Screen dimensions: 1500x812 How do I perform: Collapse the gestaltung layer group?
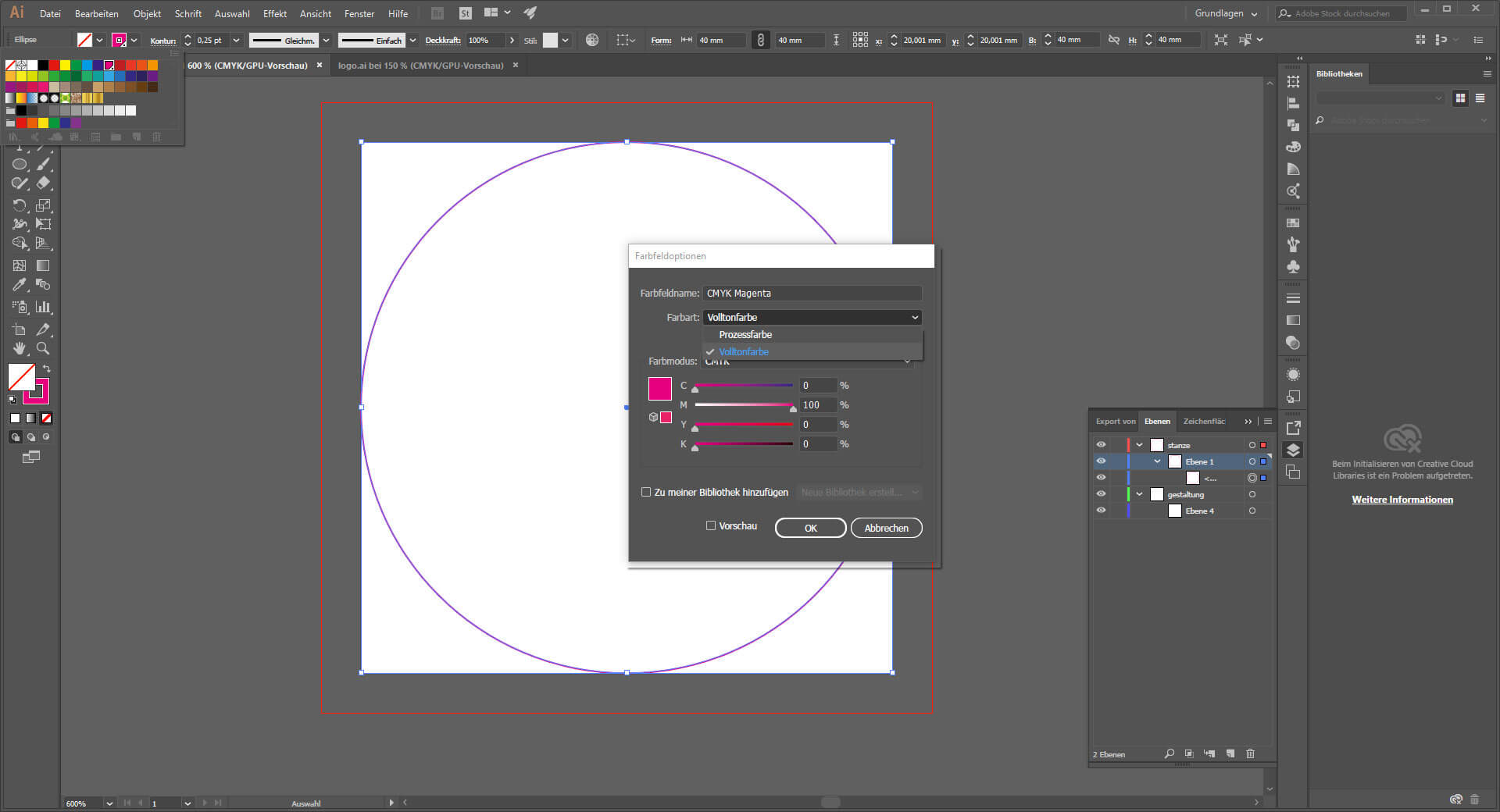pos(1140,494)
